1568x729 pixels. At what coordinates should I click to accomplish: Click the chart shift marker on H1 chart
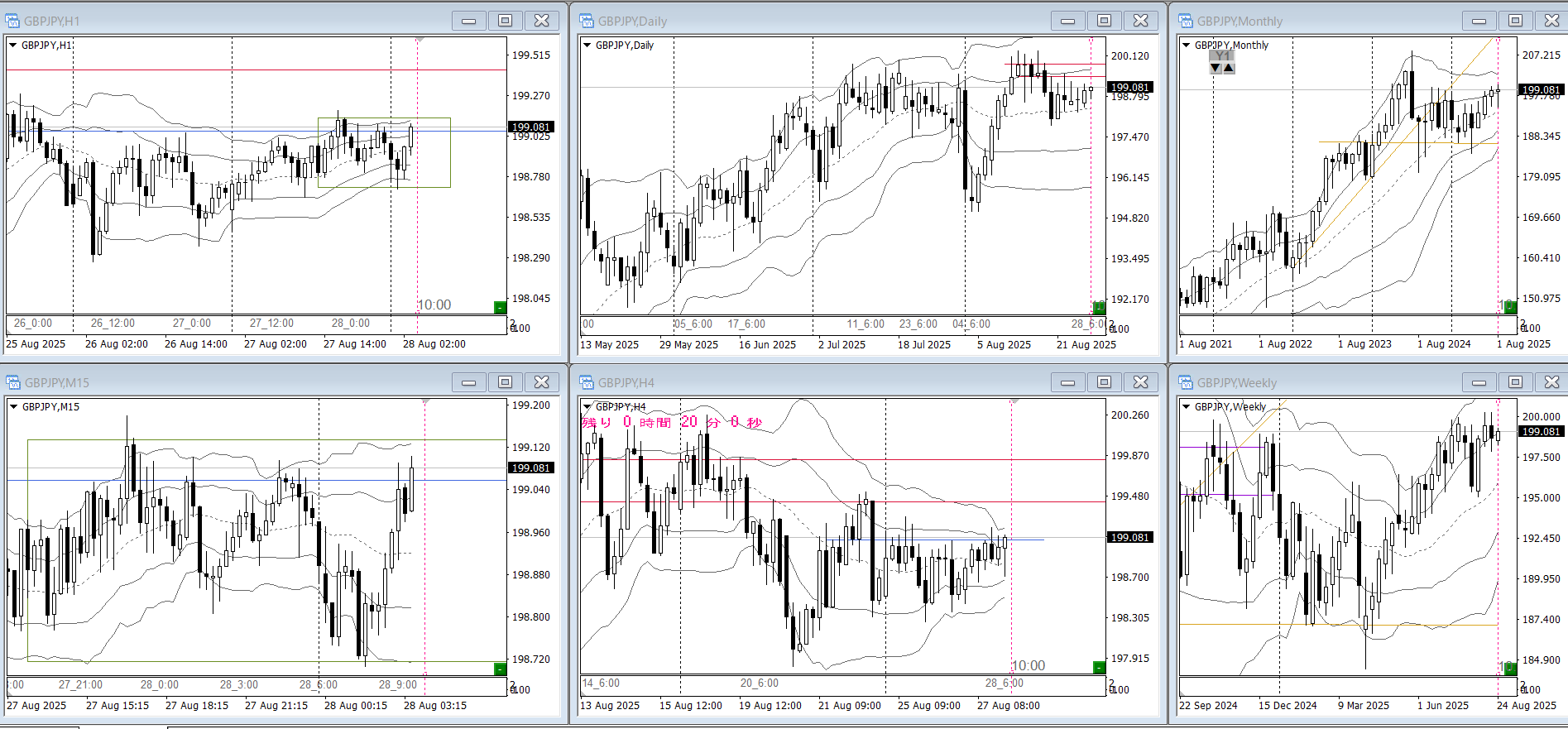click(420, 40)
